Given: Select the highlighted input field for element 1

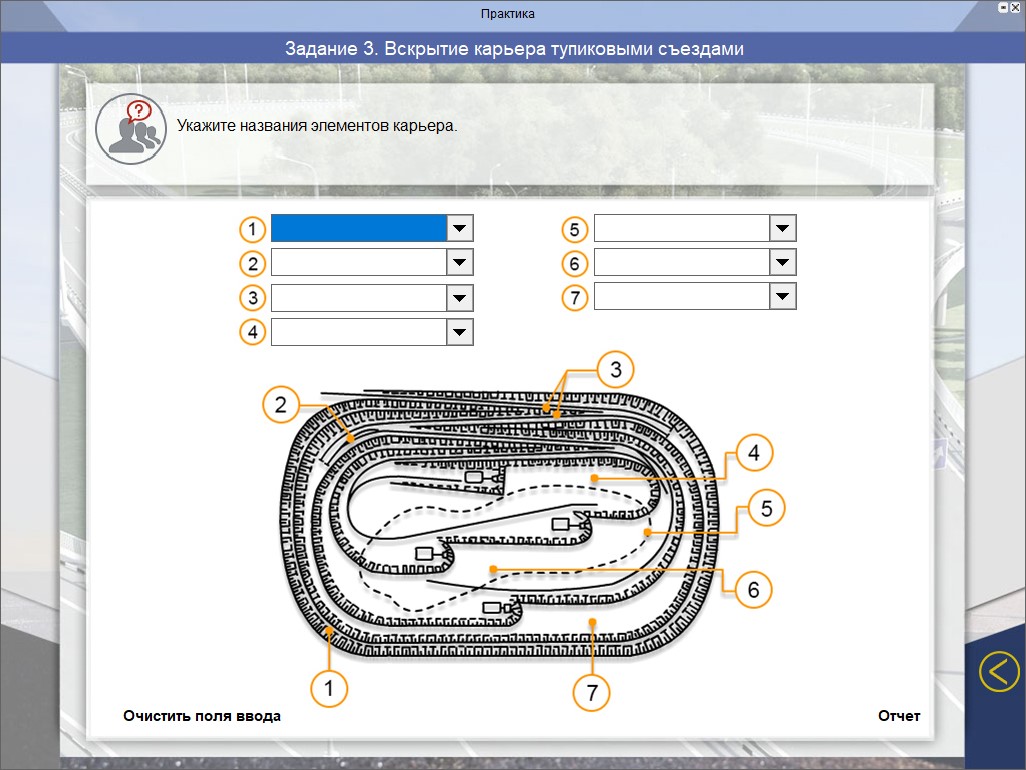Looking at the screenshot, I should (x=358, y=229).
